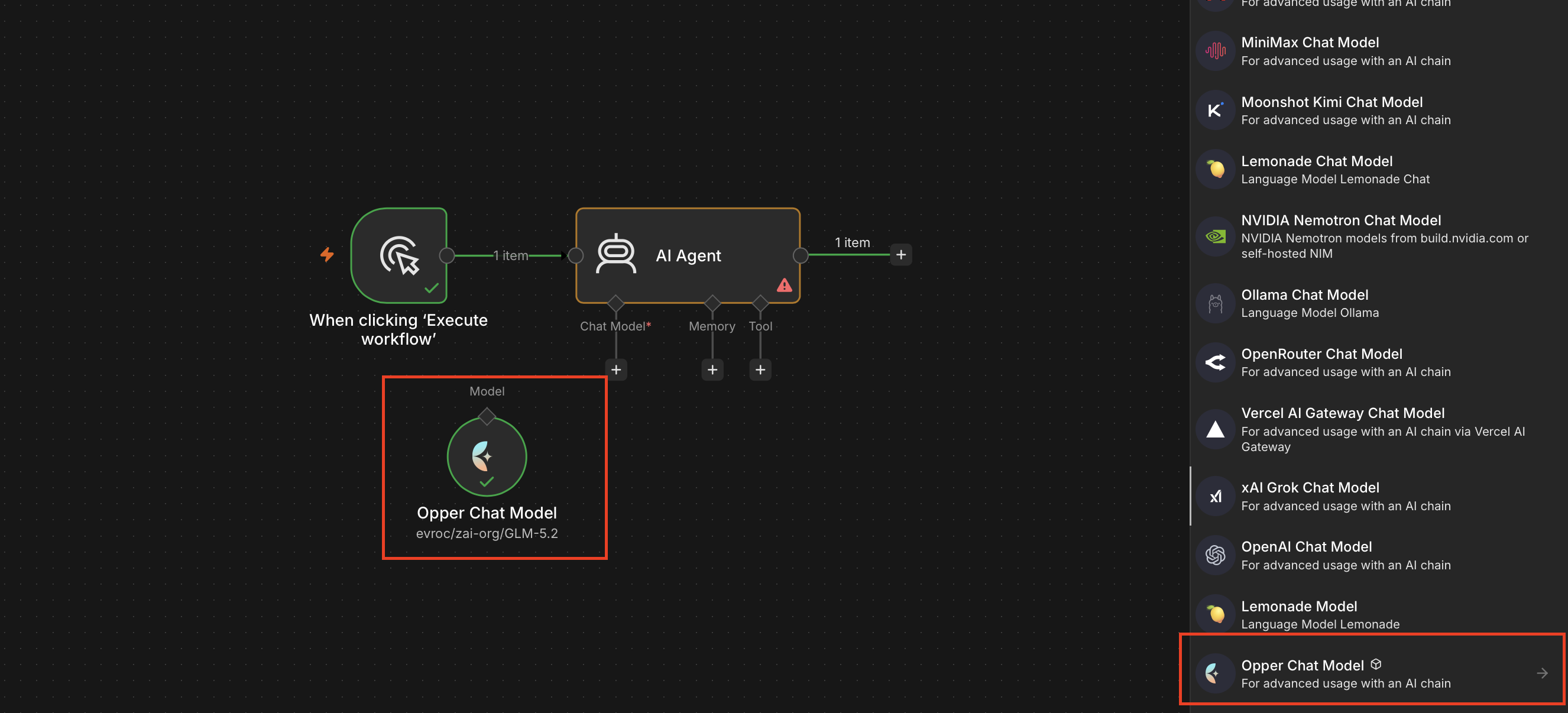This screenshot has height=713, width=1568.
Task: Click the evroc/zai-org/GLM-5.2 subtitle
Action: coord(487,533)
